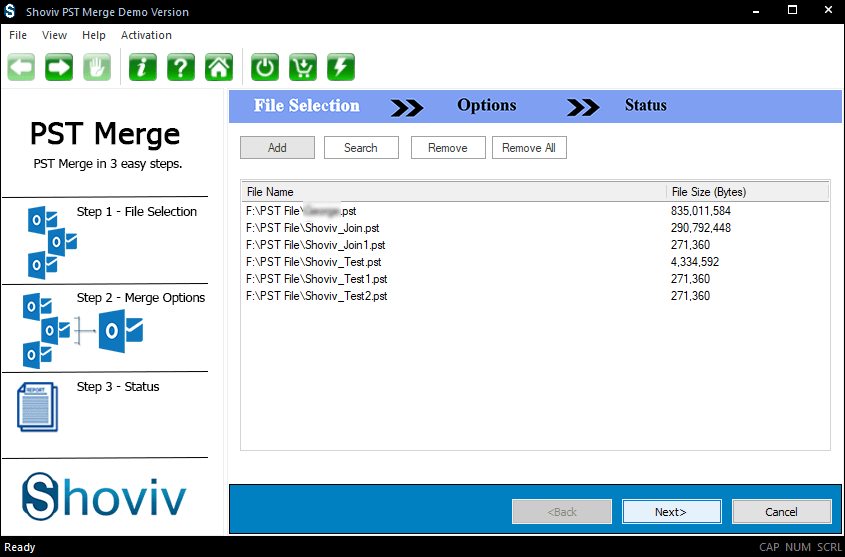Open the File menu
This screenshot has height=557, width=845.
pos(18,35)
